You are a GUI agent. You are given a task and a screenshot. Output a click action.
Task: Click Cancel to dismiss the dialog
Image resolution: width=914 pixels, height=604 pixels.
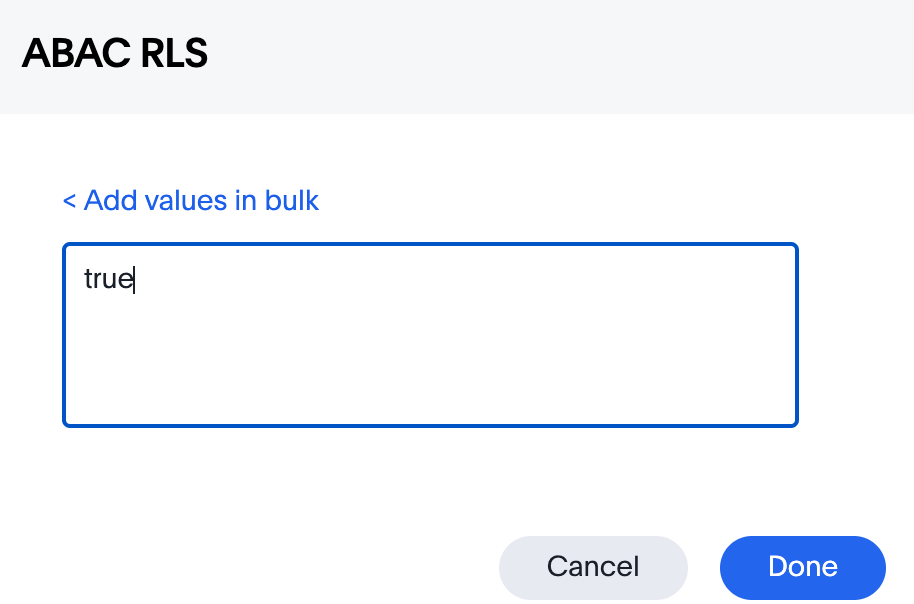(593, 567)
